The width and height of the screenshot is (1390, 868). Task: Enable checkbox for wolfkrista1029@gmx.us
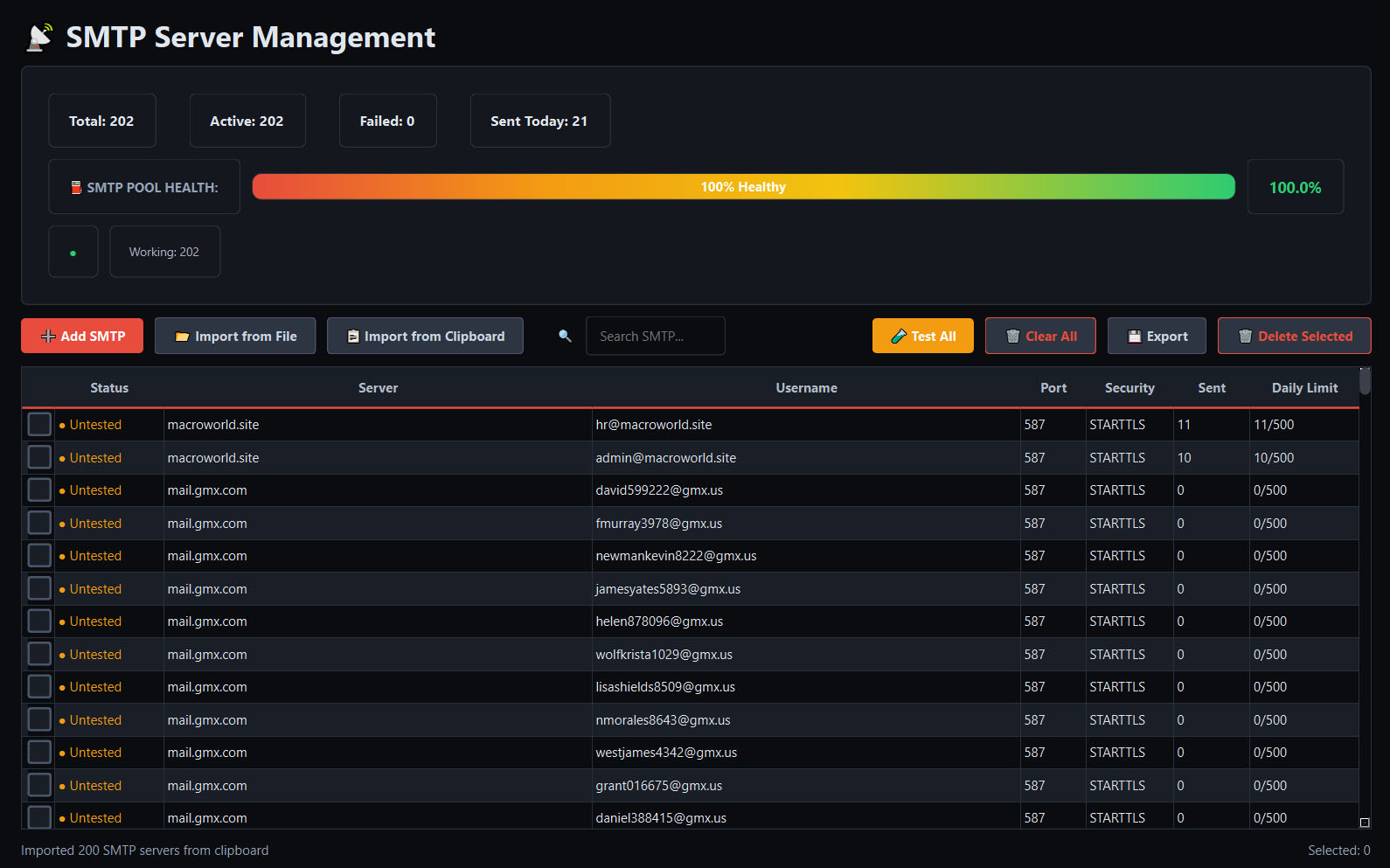(x=39, y=654)
